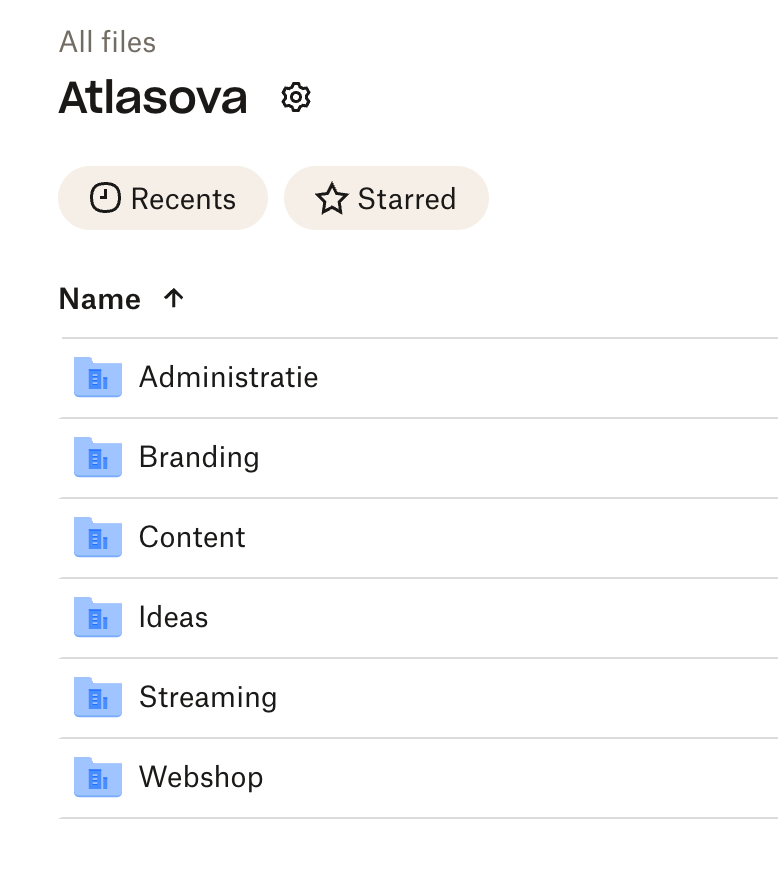Click the clock icon in Recents
778x872 pixels.
tap(105, 198)
